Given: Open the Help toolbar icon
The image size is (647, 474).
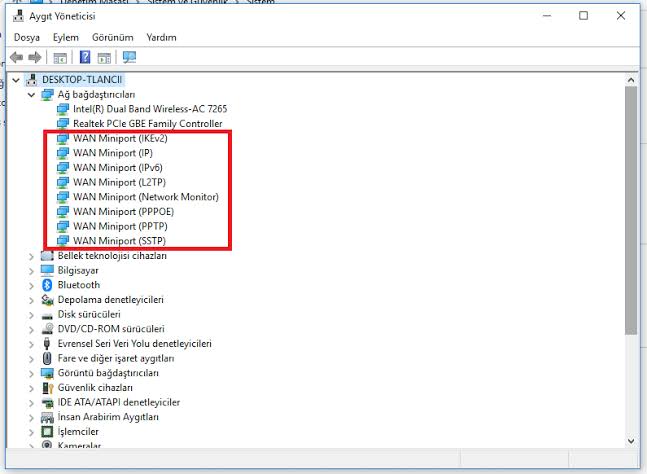Looking at the screenshot, I should pyautogui.click(x=85, y=57).
